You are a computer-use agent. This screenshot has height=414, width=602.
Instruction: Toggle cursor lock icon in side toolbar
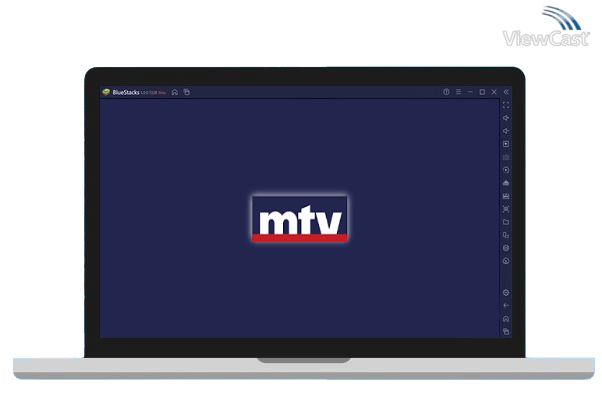(506, 144)
